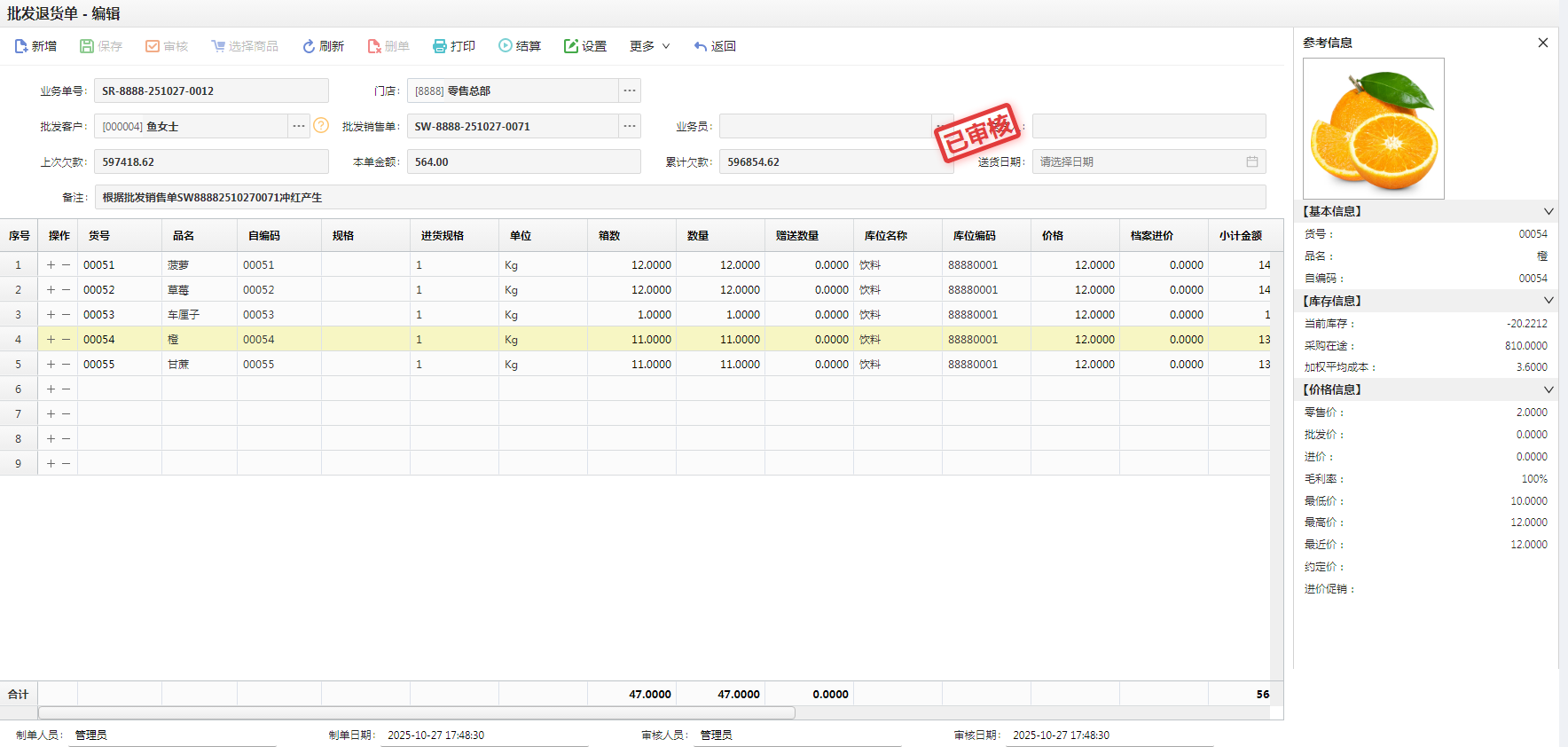
Task: Click the plus icon in row 1
Action: pyautogui.click(x=51, y=265)
